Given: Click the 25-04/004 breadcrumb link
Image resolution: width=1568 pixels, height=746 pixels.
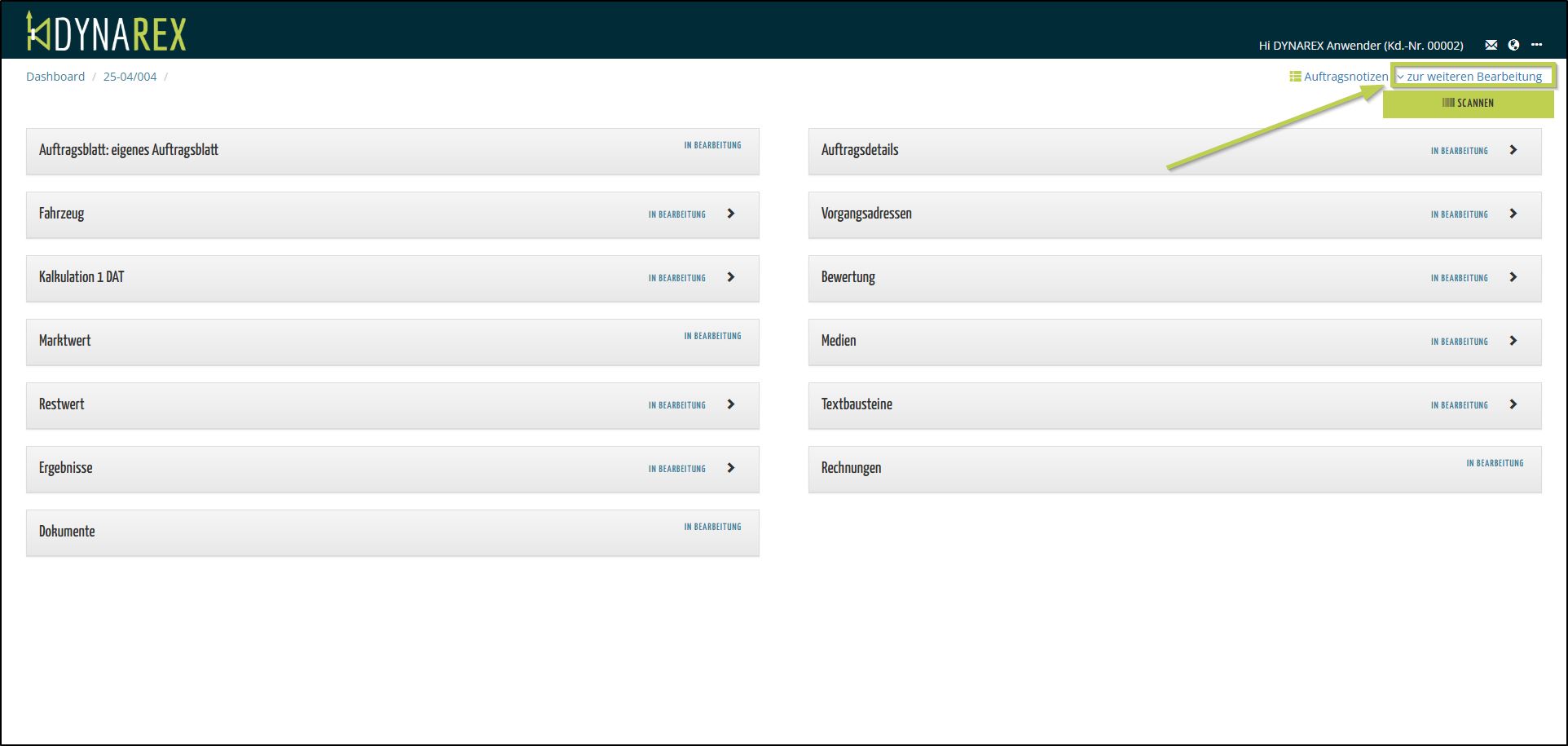Looking at the screenshot, I should [130, 77].
